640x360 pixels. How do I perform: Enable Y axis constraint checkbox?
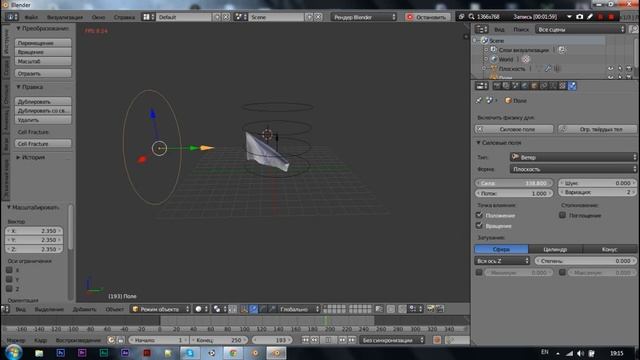click(x=9, y=279)
